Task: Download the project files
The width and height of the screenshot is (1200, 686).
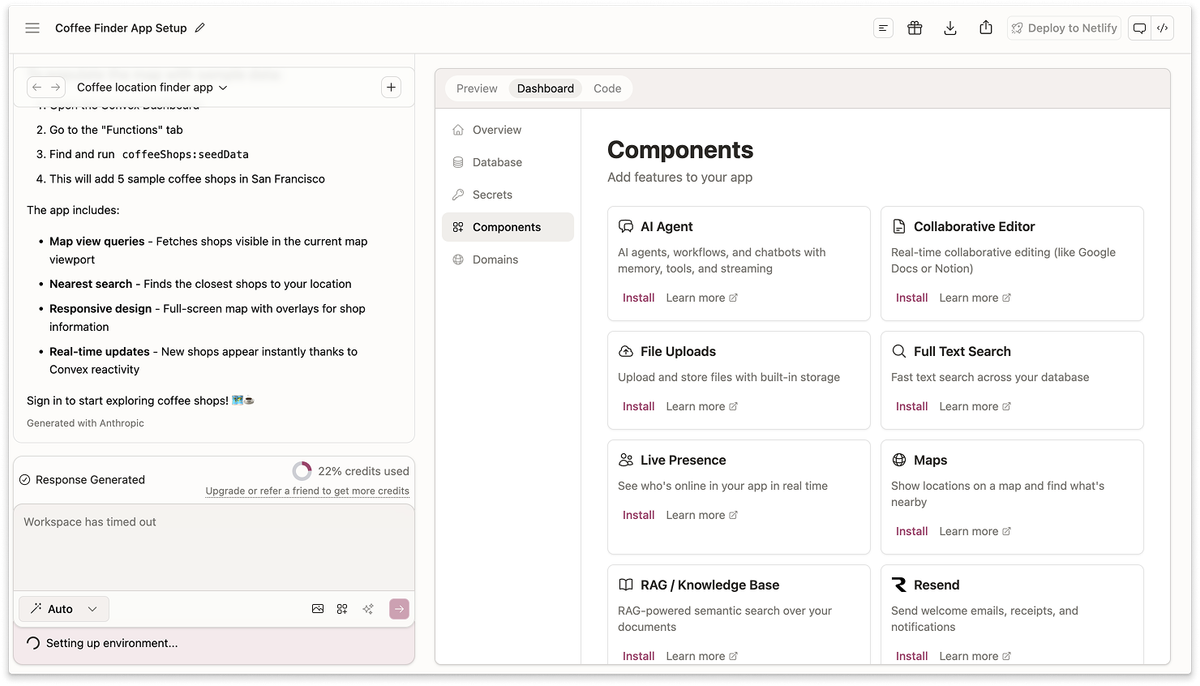Action: click(x=949, y=27)
